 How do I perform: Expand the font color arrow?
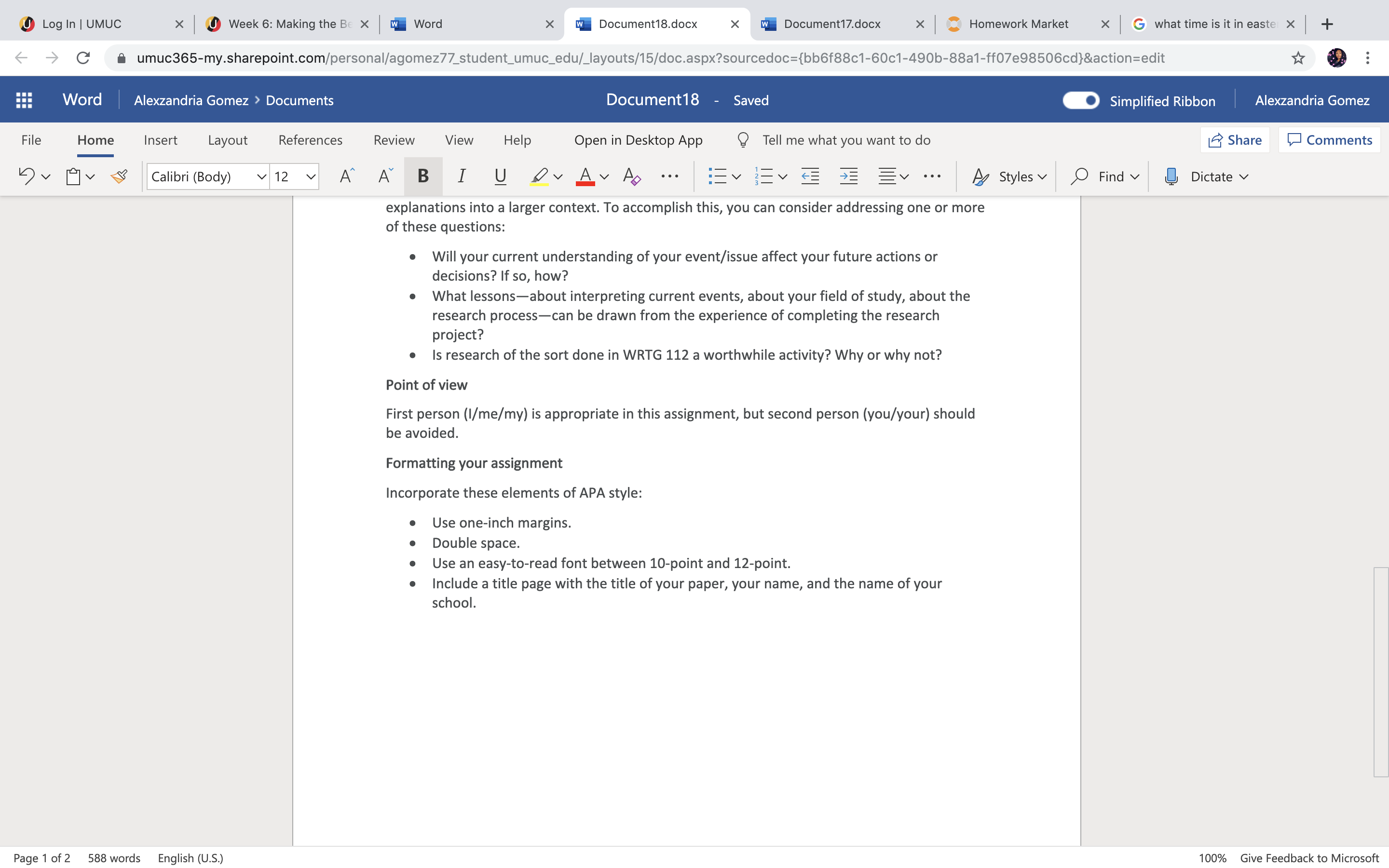click(604, 177)
